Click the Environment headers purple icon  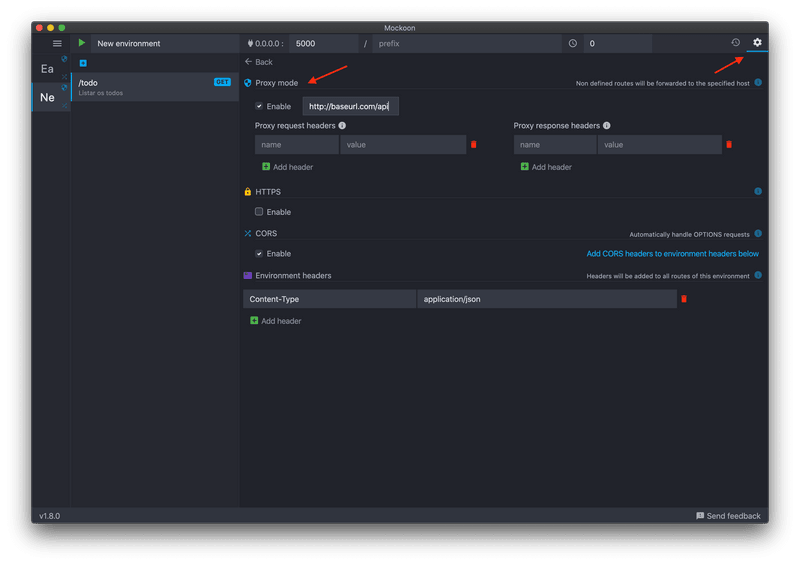247,276
